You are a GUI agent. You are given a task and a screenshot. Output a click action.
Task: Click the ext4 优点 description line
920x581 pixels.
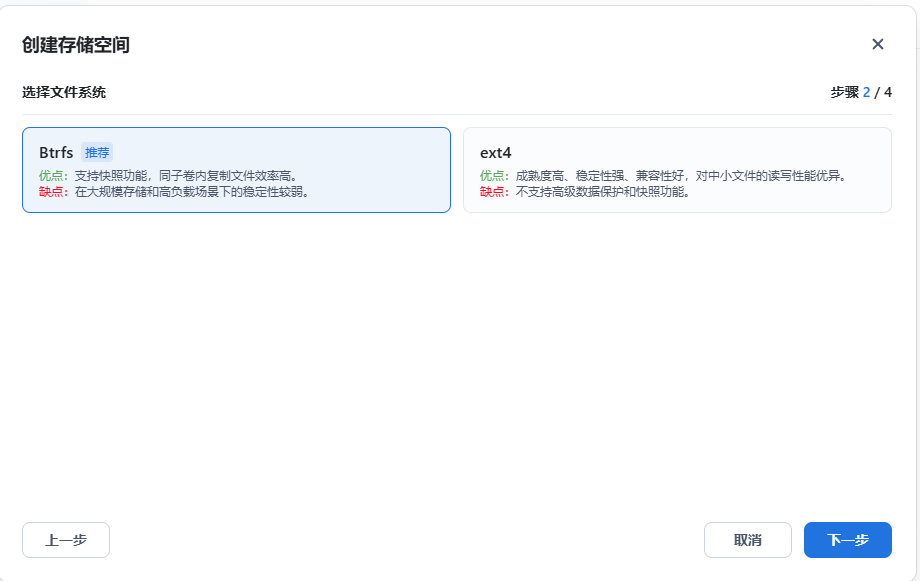pos(665,175)
